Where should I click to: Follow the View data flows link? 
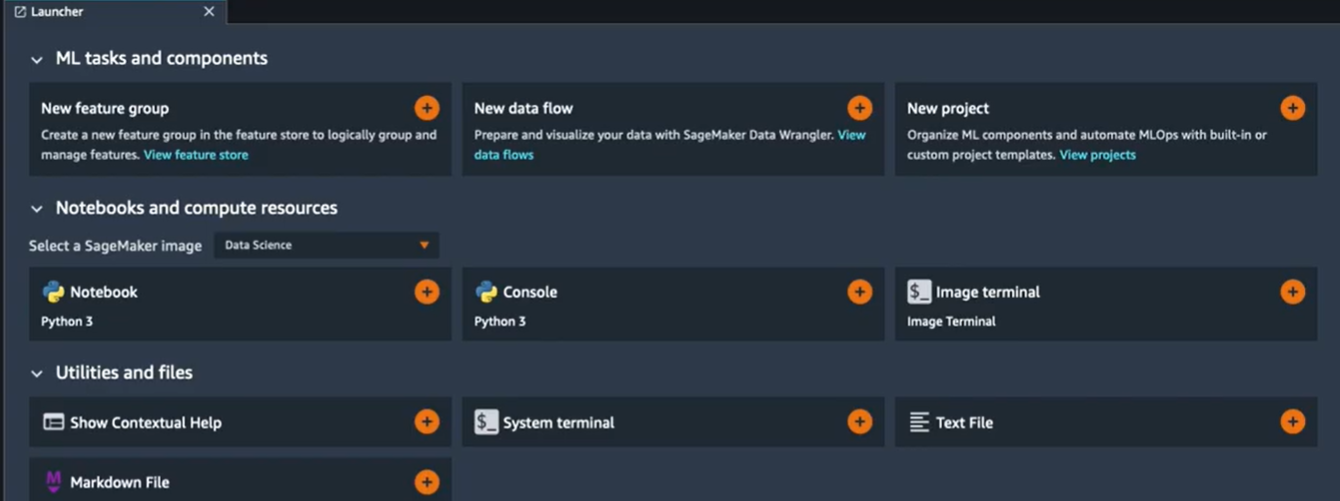tap(503, 155)
